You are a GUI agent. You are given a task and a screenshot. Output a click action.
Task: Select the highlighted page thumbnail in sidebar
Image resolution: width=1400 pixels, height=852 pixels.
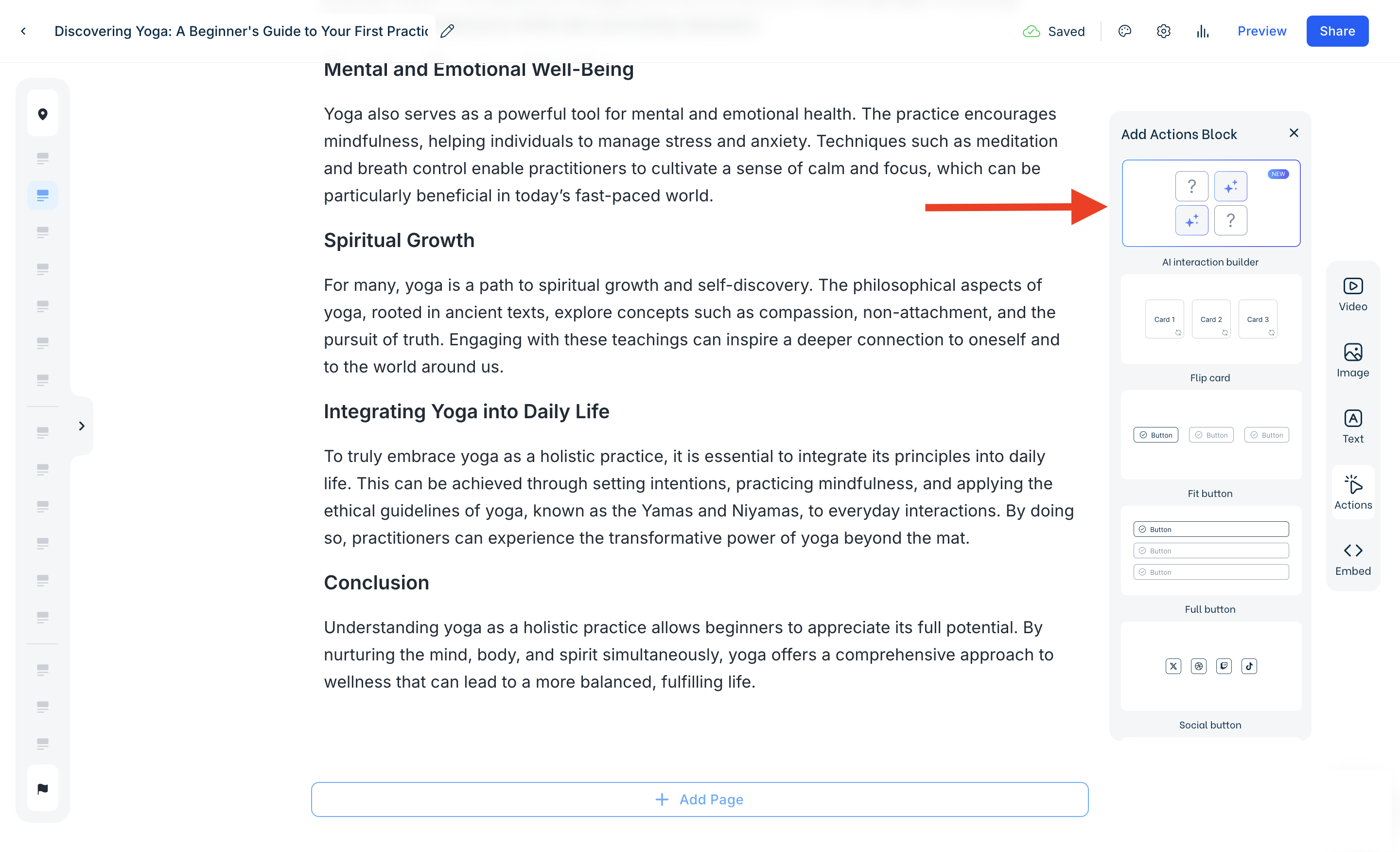(x=43, y=195)
